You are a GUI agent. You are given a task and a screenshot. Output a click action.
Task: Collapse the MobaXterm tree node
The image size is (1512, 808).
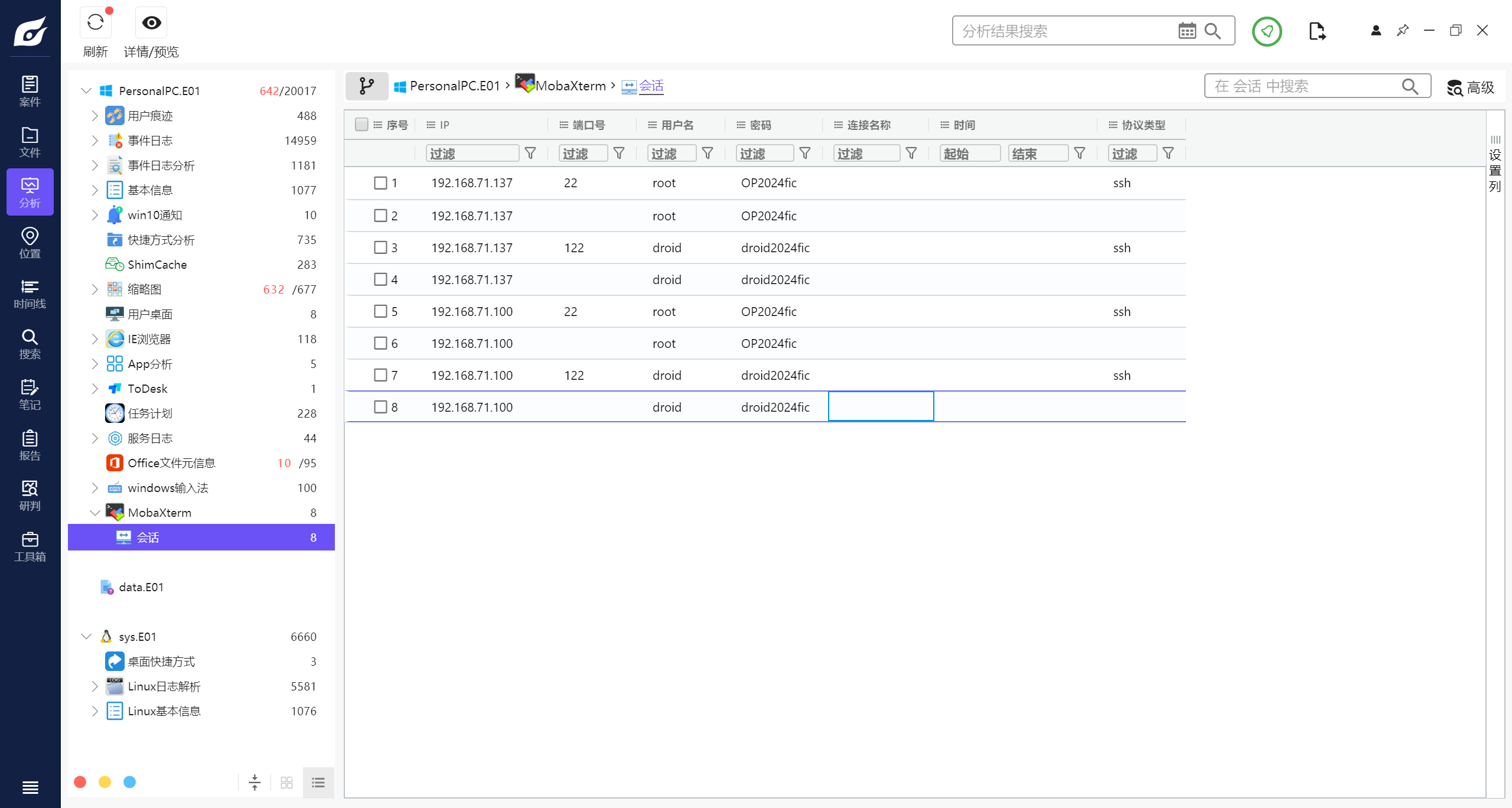point(94,513)
